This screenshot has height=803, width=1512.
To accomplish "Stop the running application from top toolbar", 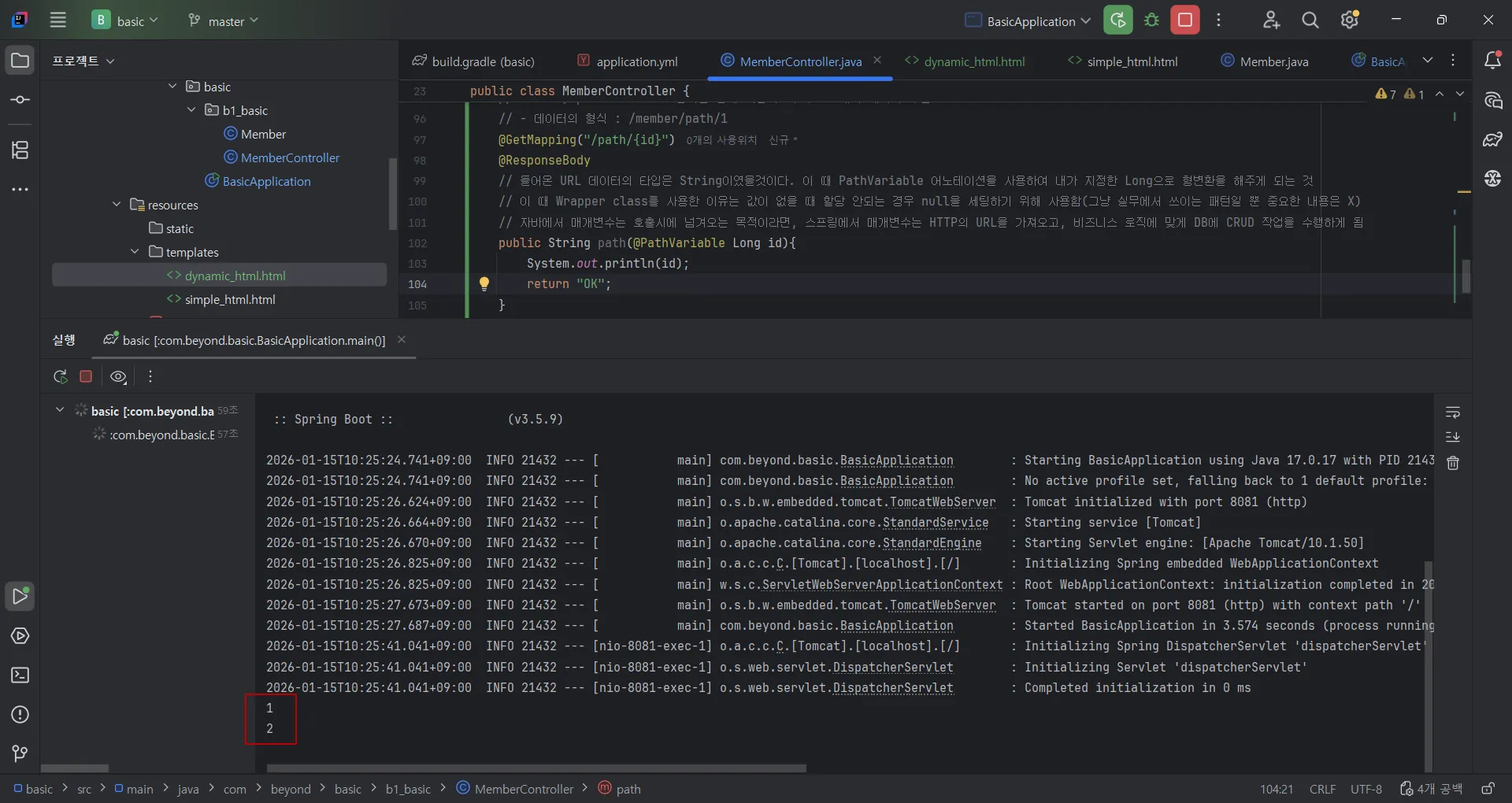I will pos(1184,20).
